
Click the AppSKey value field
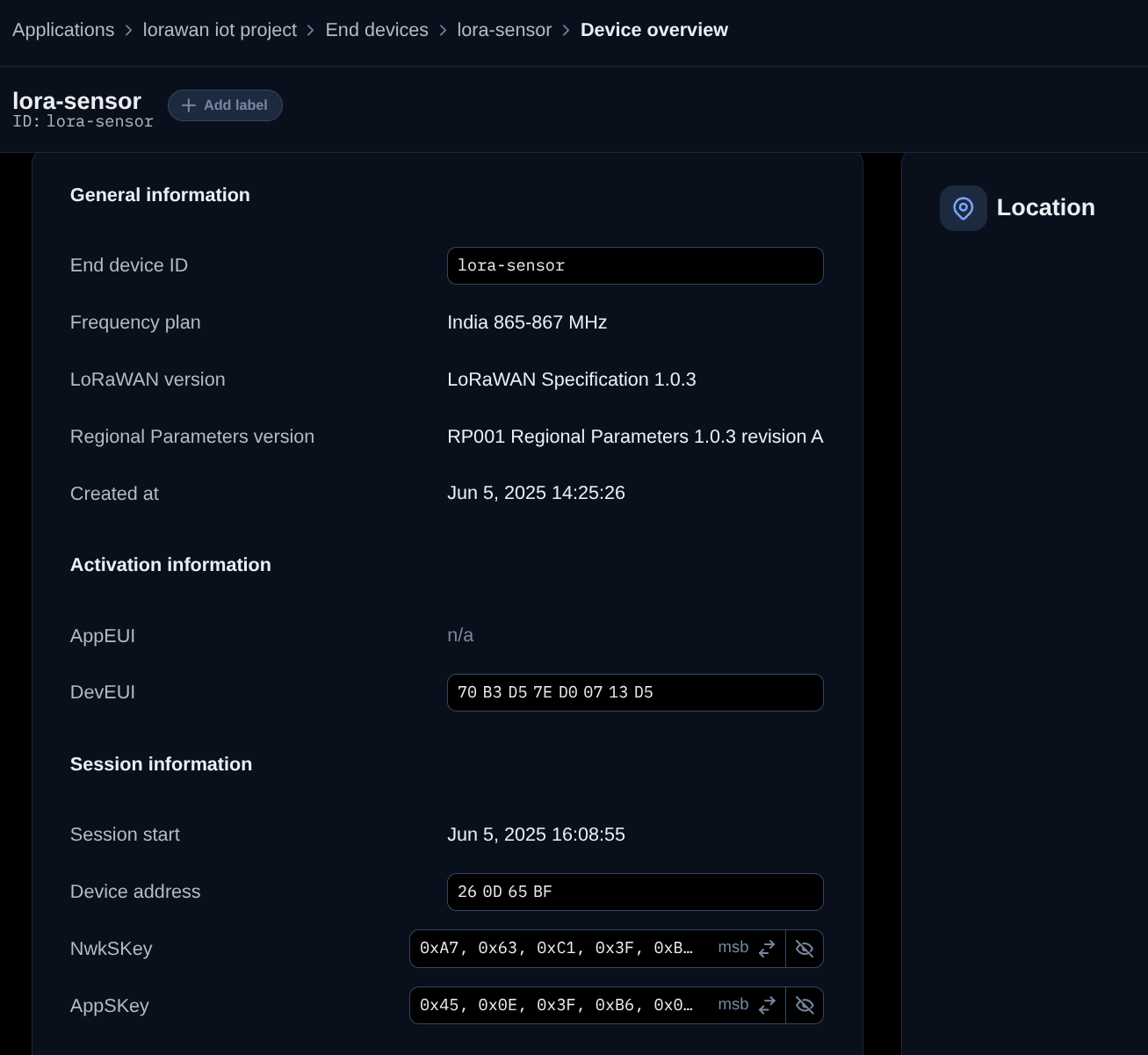click(557, 1006)
